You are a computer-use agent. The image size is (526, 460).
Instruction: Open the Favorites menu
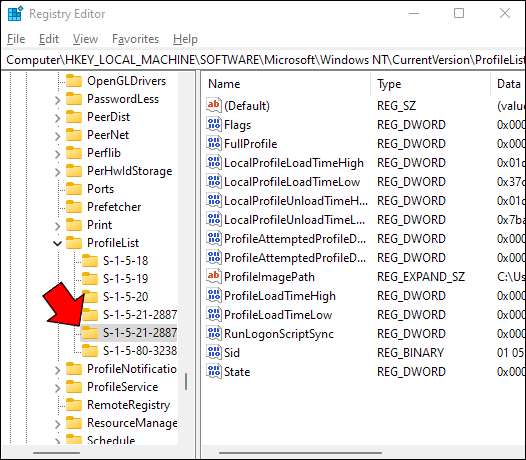point(135,39)
